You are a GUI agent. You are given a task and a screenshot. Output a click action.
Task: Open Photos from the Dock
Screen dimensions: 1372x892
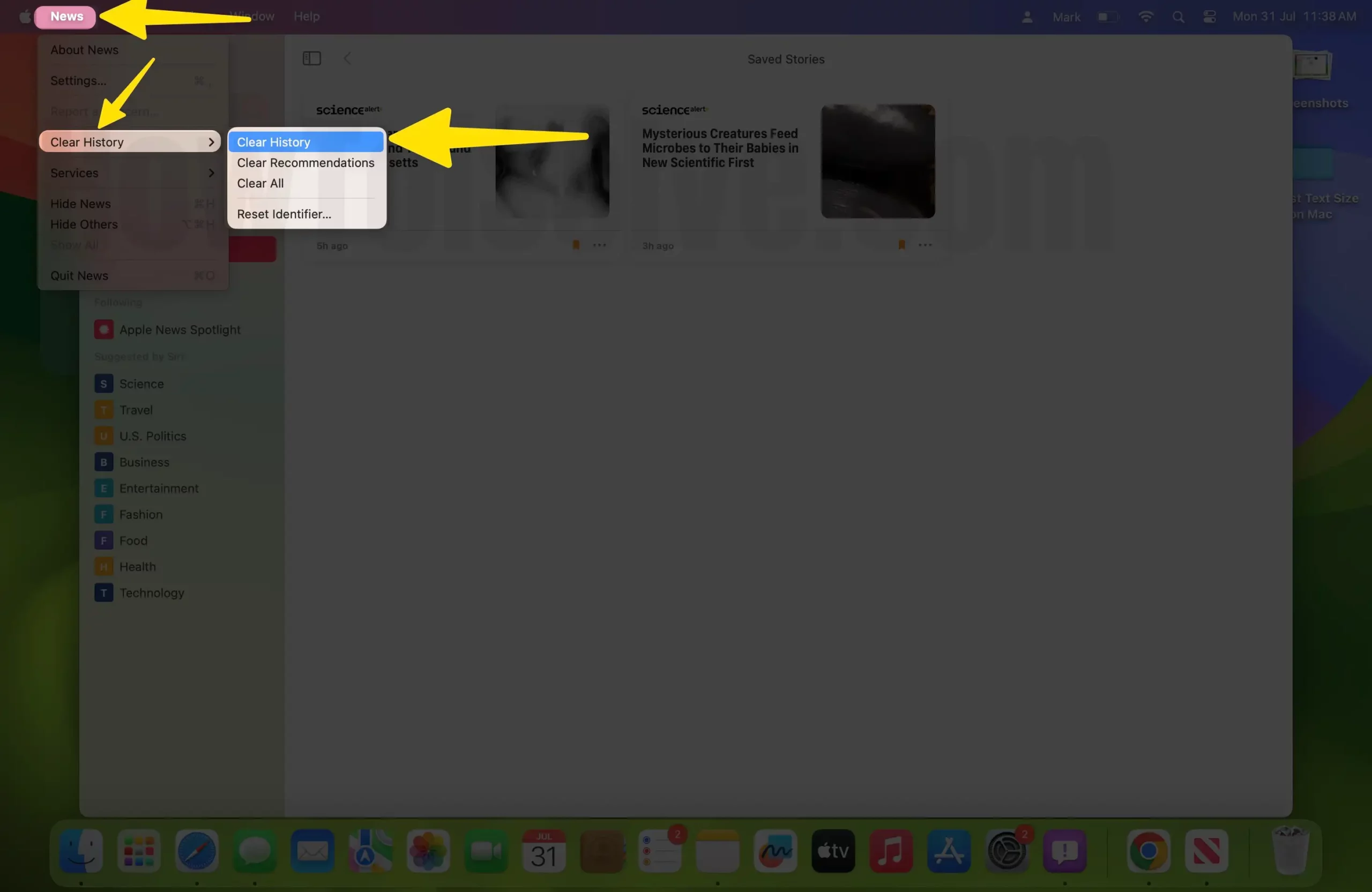coord(428,851)
